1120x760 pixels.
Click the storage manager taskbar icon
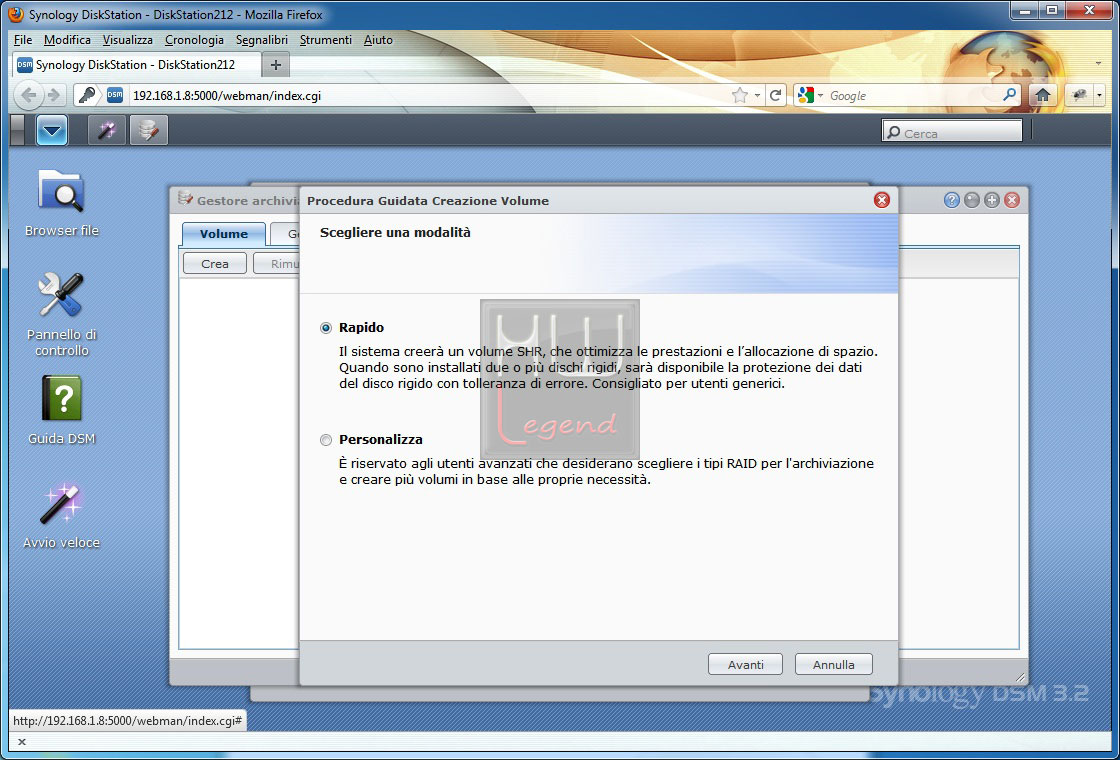point(149,131)
